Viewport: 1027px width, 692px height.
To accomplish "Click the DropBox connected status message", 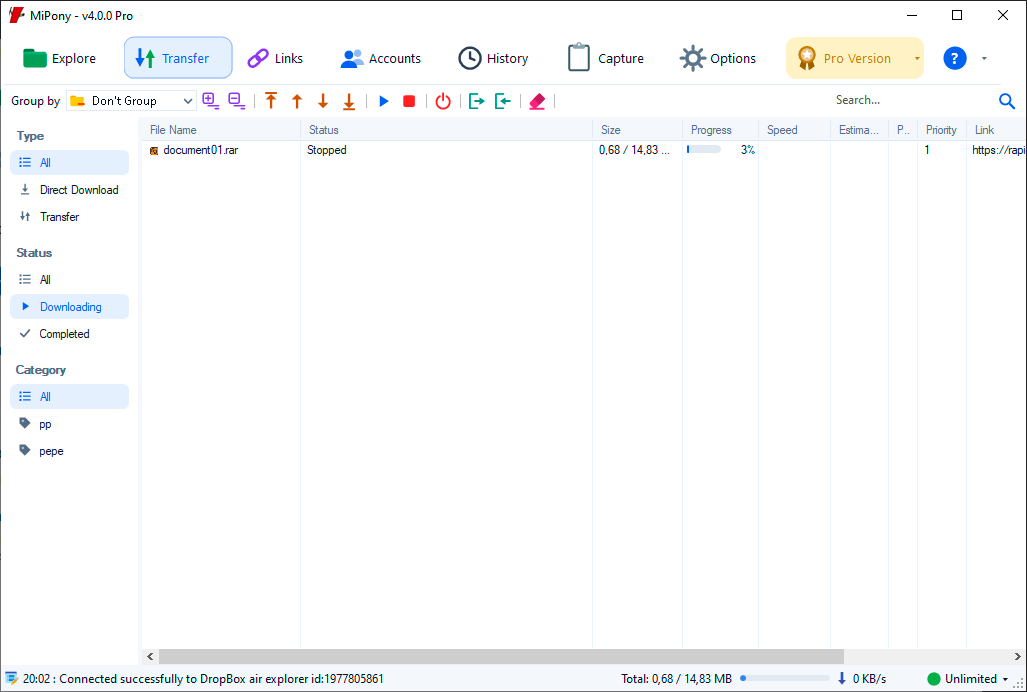I will tap(203, 679).
